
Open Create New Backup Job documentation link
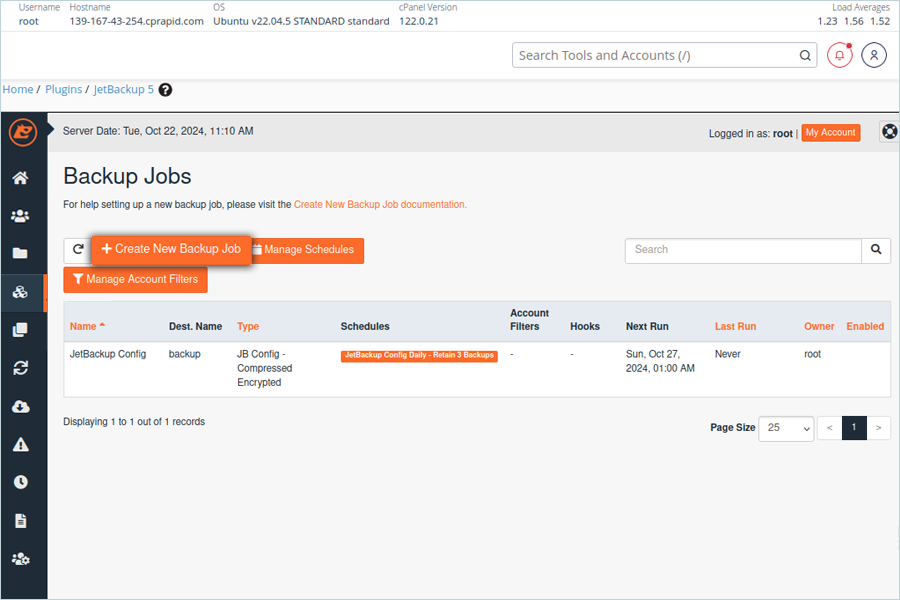(x=380, y=204)
